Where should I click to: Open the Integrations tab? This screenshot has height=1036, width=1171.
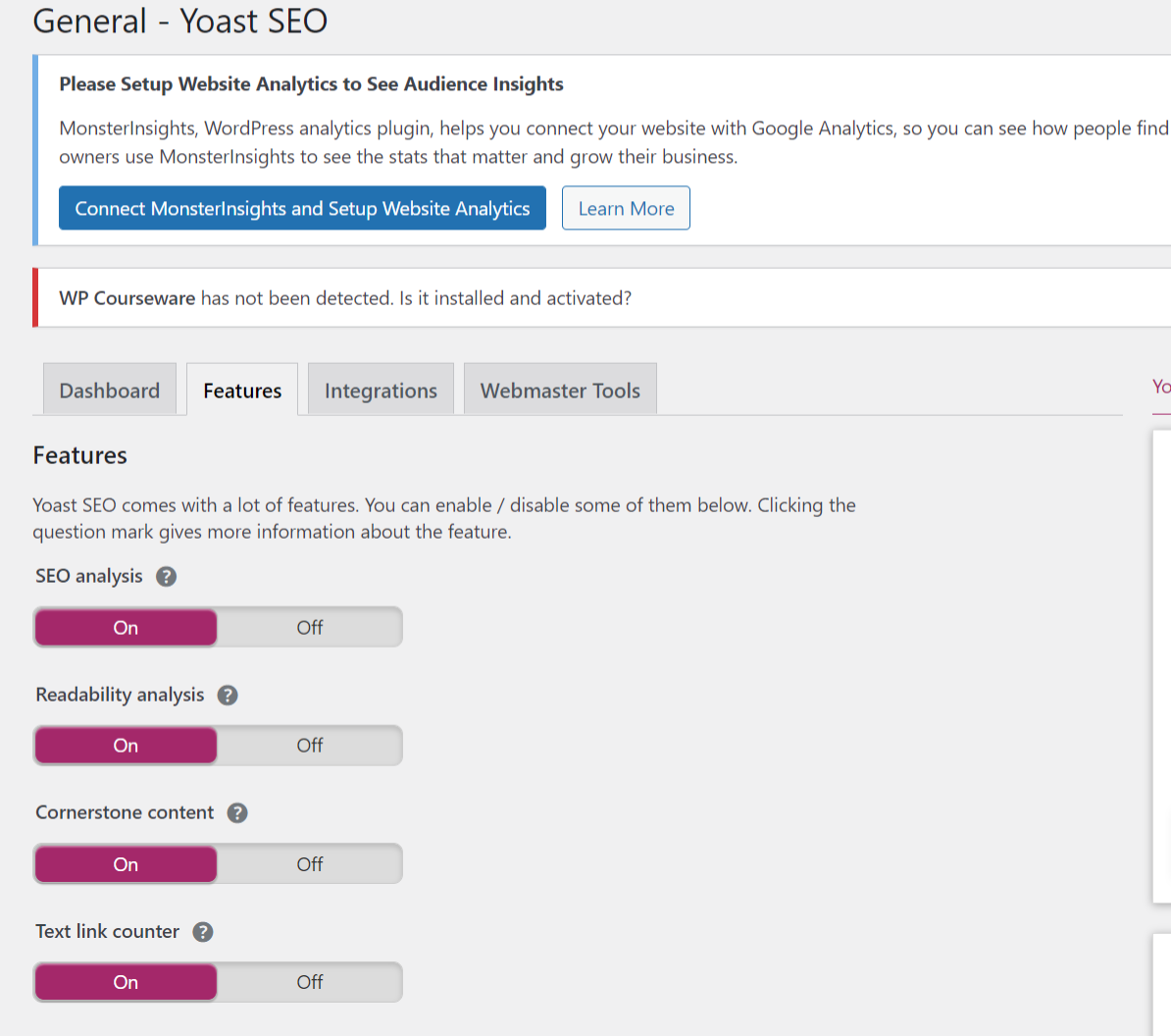381,389
